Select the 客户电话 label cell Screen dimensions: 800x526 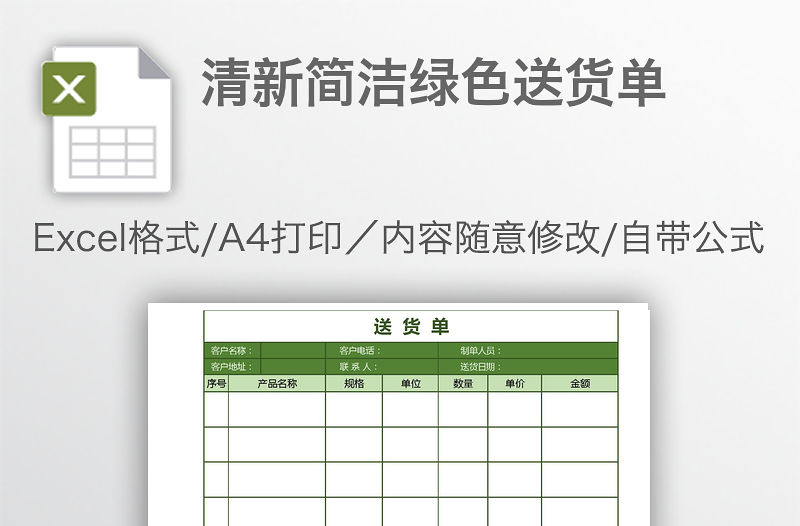click(382, 350)
